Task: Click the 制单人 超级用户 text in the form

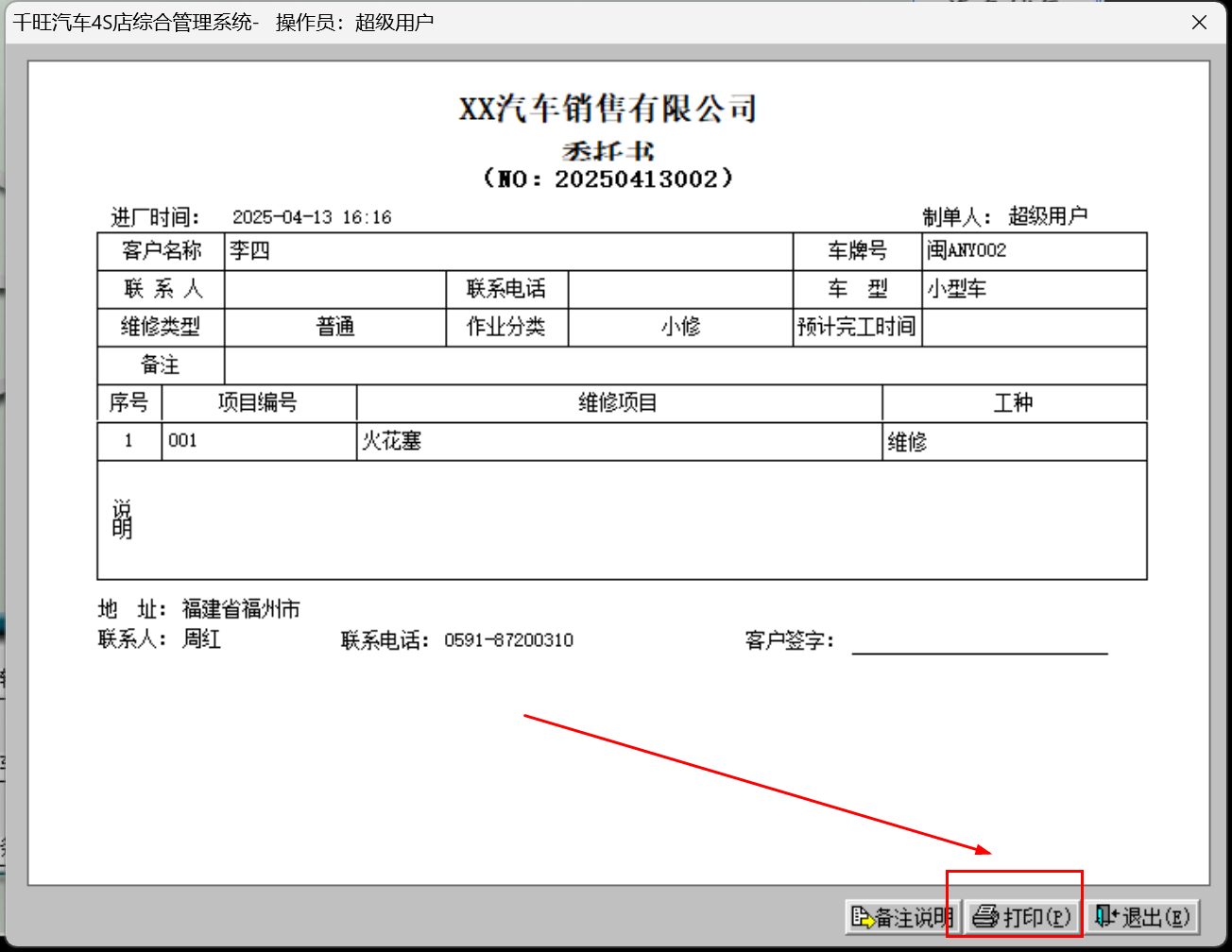Action: coord(1005,216)
